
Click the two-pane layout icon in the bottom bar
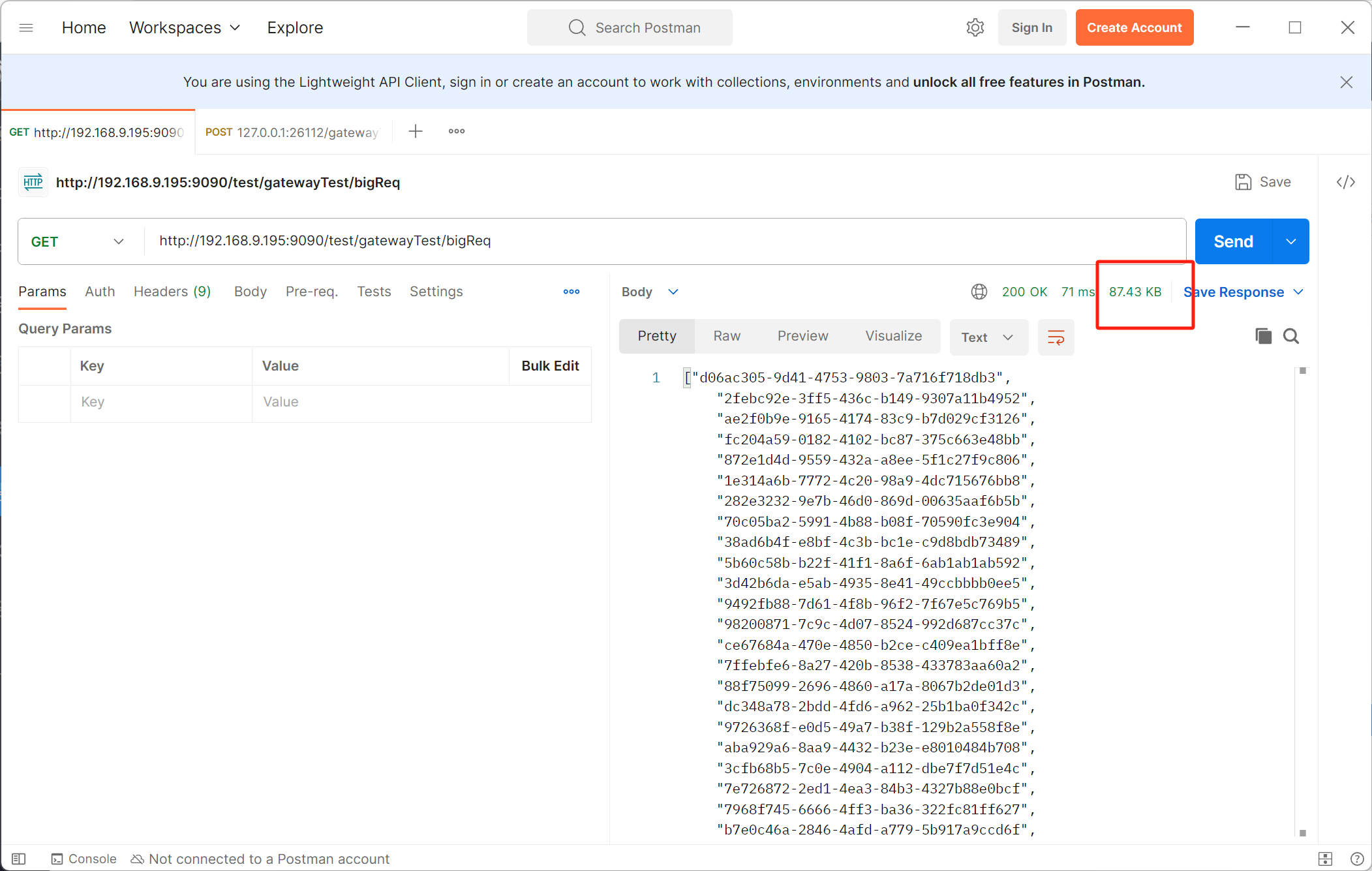(x=1325, y=859)
